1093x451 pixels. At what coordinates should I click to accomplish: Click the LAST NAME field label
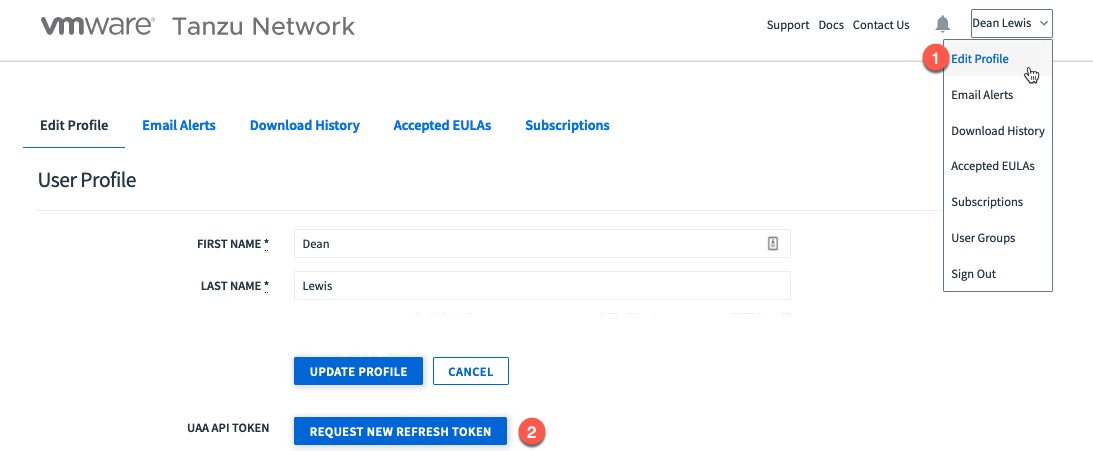[x=235, y=286]
